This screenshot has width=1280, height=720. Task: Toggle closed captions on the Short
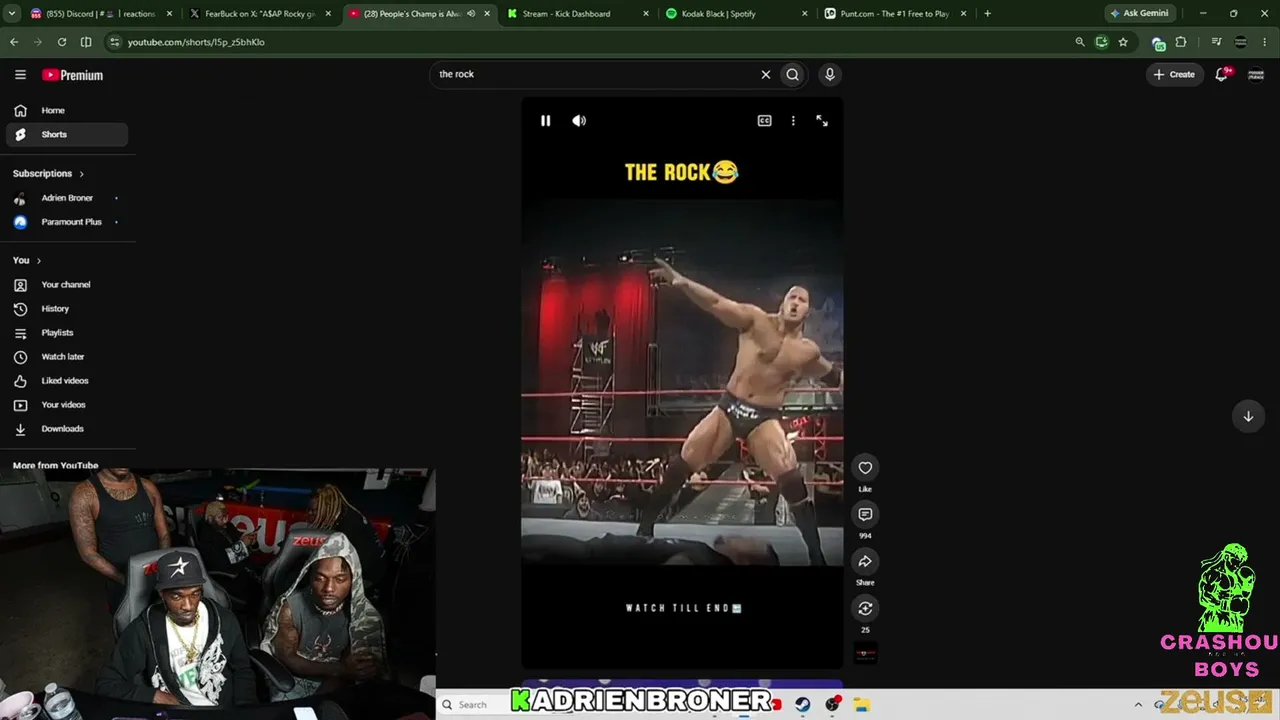[x=764, y=121]
